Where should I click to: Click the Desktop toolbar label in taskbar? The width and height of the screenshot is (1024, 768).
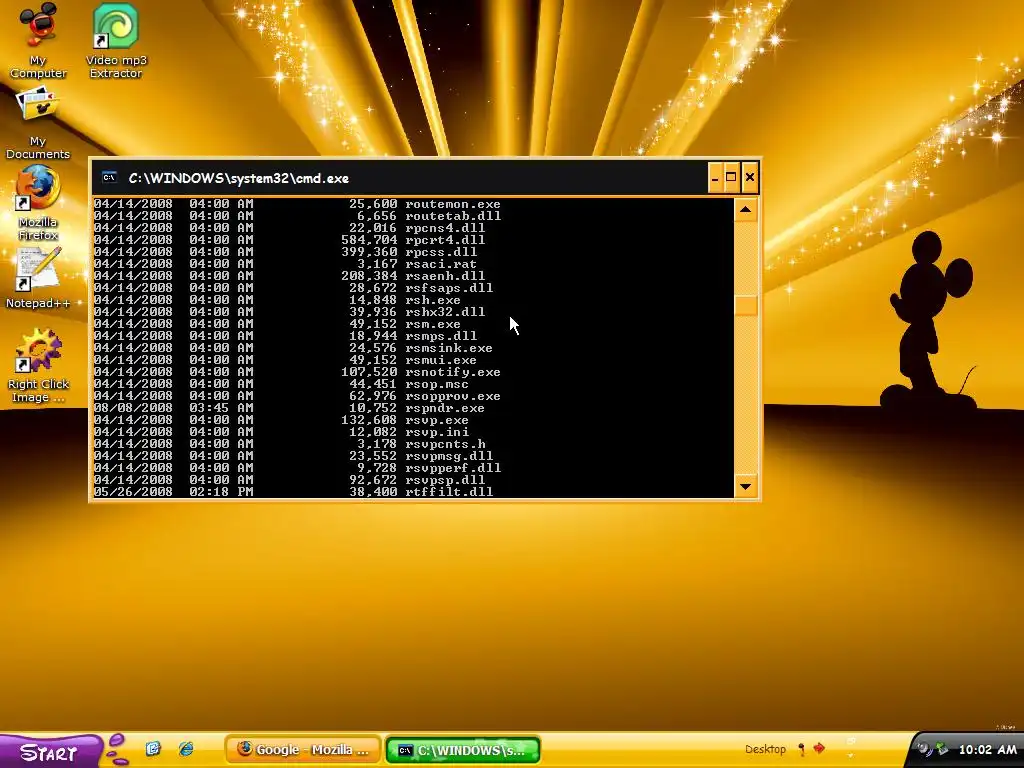tap(765, 749)
